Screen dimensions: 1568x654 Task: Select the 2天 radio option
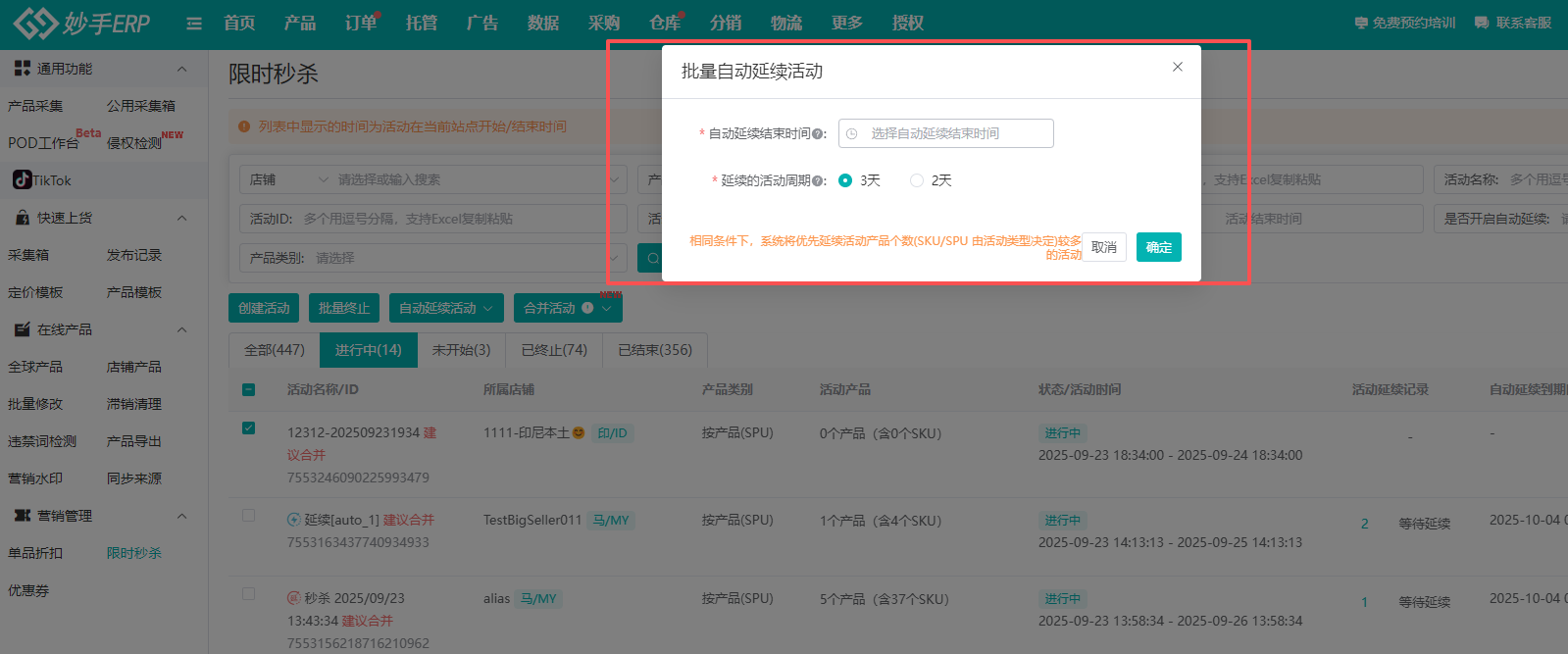[x=917, y=180]
